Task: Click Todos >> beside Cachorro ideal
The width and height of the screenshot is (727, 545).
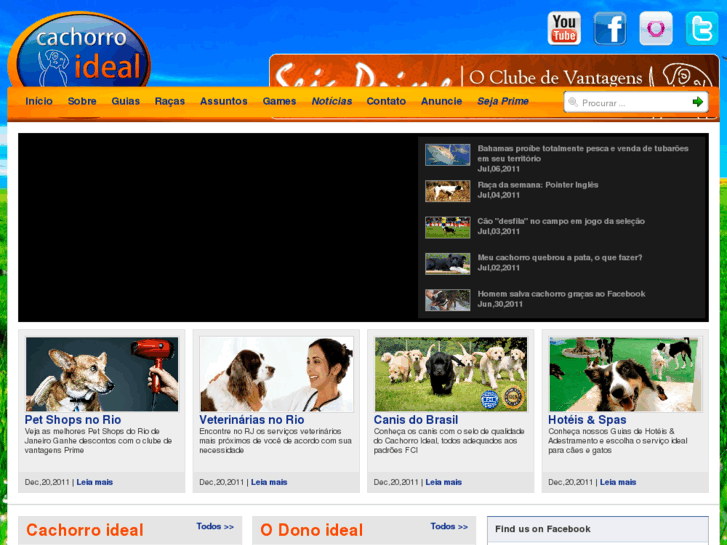Action: point(215,526)
